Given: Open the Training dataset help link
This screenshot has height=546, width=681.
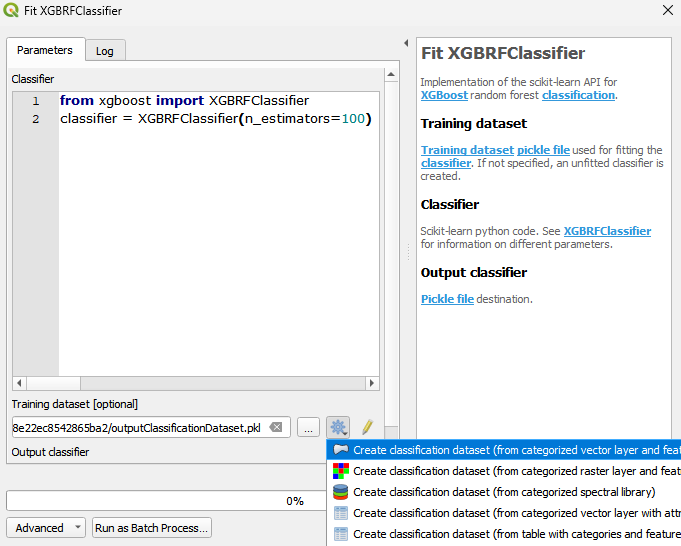Looking at the screenshot, I should (x=467, y=150).
